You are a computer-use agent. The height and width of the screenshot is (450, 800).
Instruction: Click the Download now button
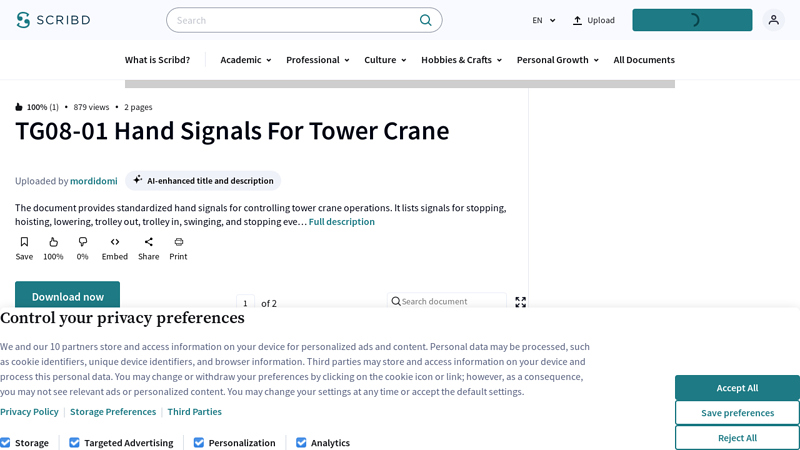pos(67,296)
